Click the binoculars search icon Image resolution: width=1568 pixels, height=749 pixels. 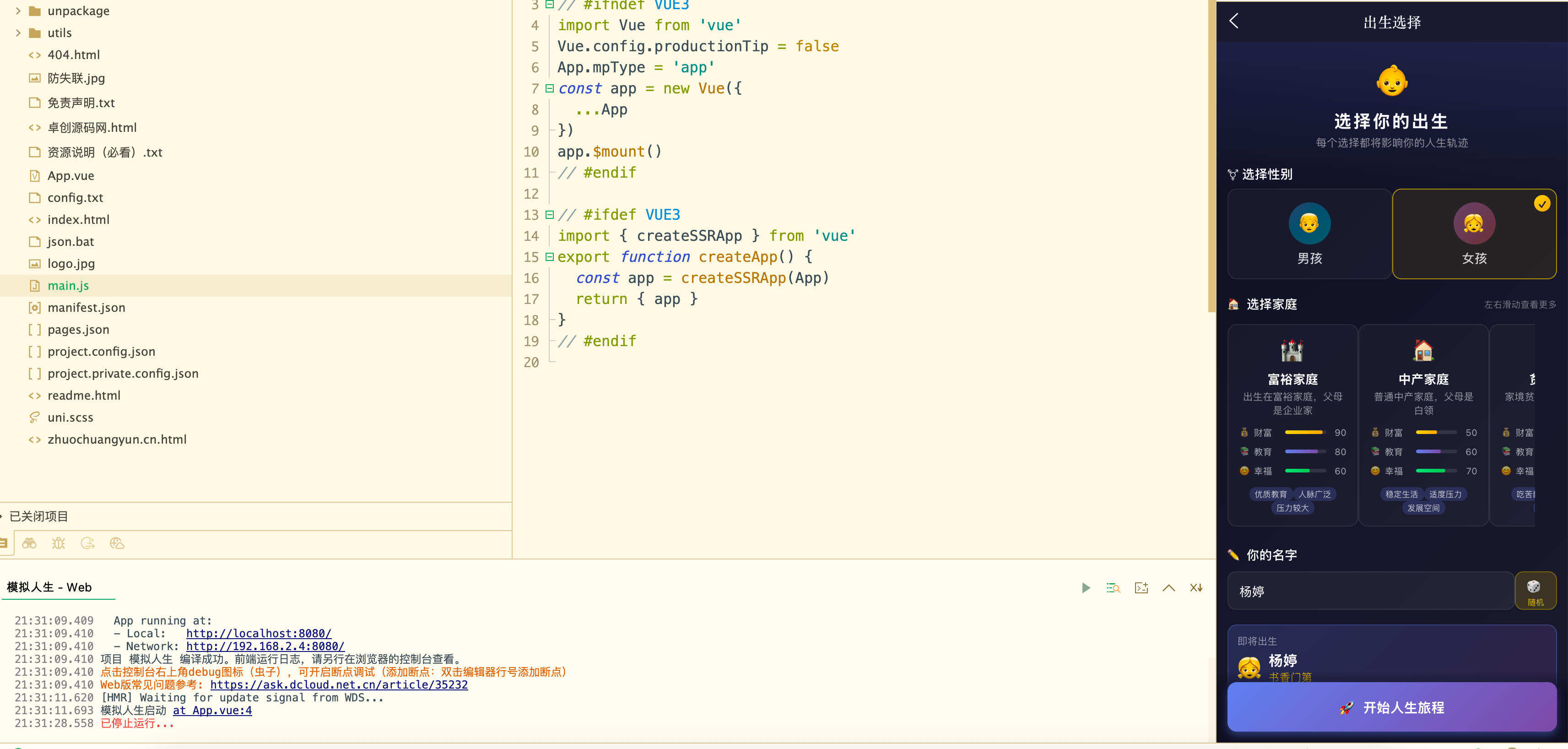29,543
